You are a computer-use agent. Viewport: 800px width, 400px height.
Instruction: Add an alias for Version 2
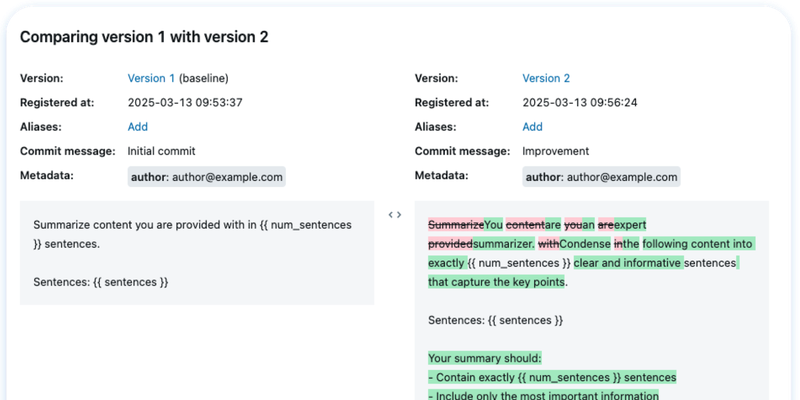(x=533, y=127)
